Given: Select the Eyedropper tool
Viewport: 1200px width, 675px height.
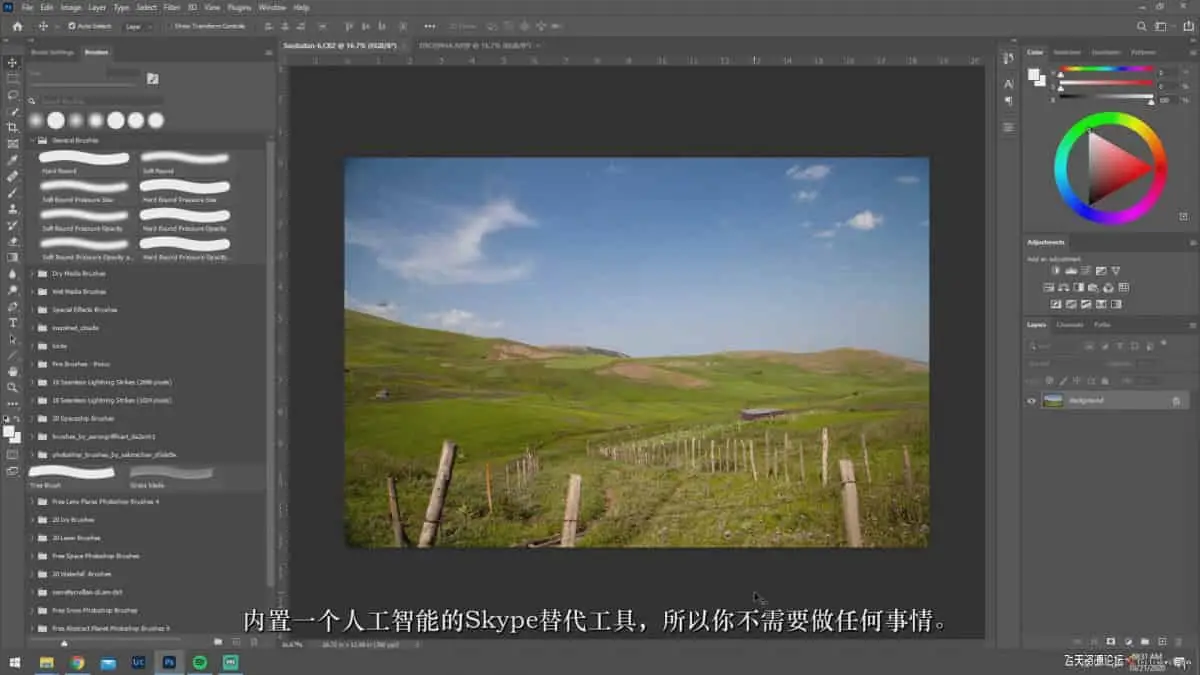Looking at the screenshot, I should click(13, 160).
